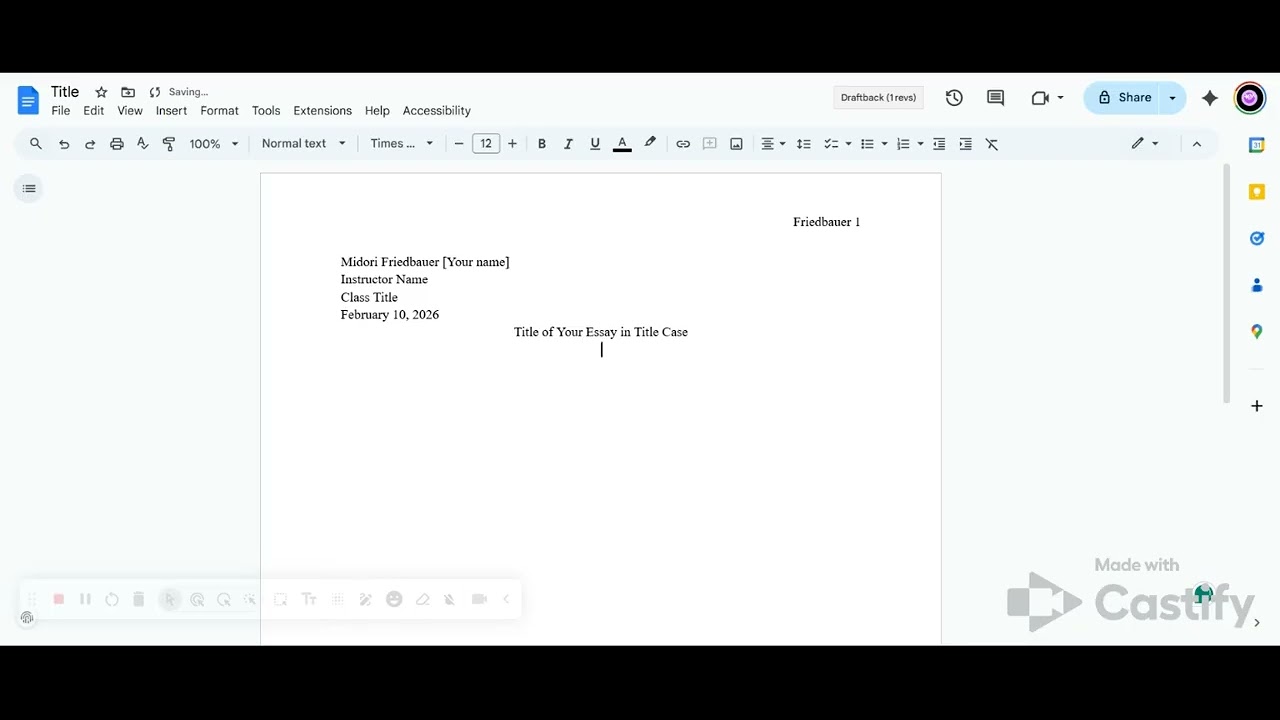1280x720 pixels.
Task: Open the Format menu
Action: click(x=219, y=111)
